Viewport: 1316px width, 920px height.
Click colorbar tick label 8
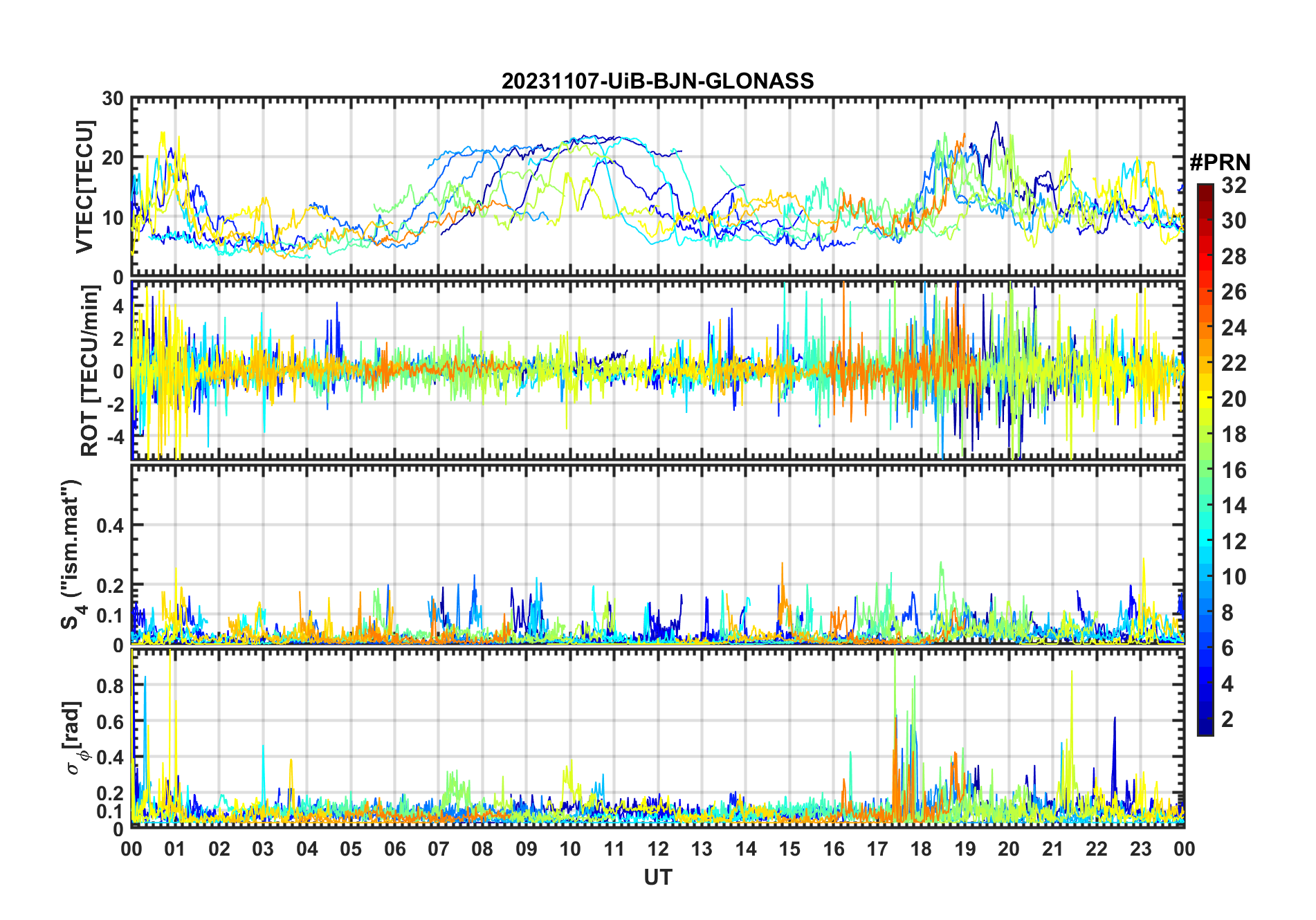(1227, 612)
